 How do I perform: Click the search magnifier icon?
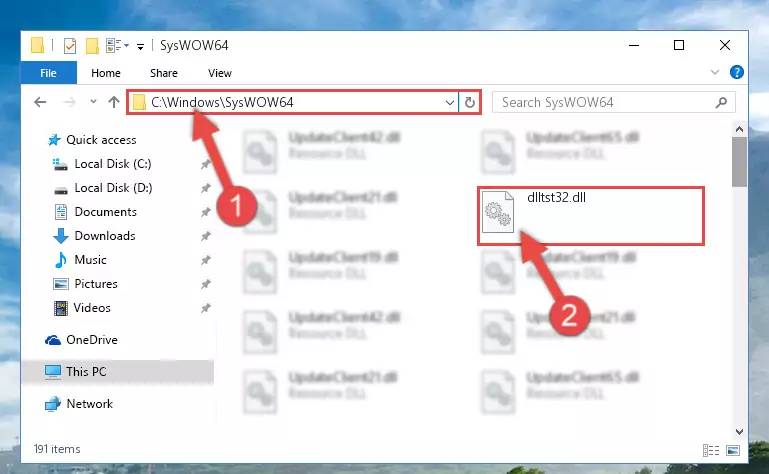(721, 103)
